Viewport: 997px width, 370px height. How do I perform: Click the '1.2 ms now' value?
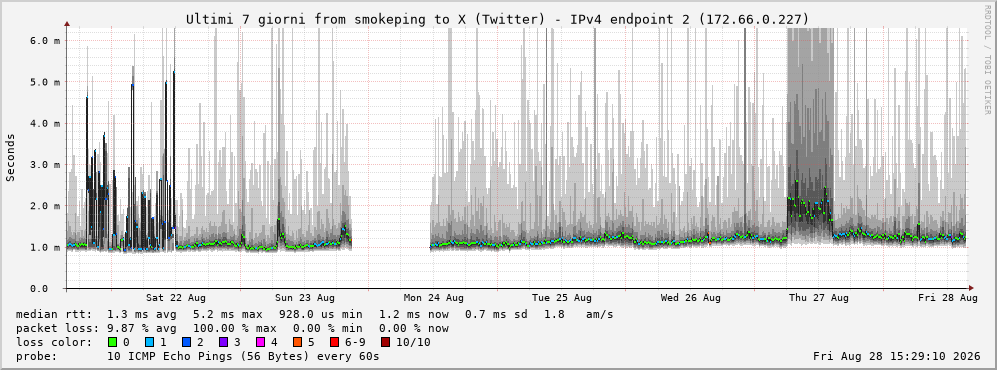coord(414,314)
